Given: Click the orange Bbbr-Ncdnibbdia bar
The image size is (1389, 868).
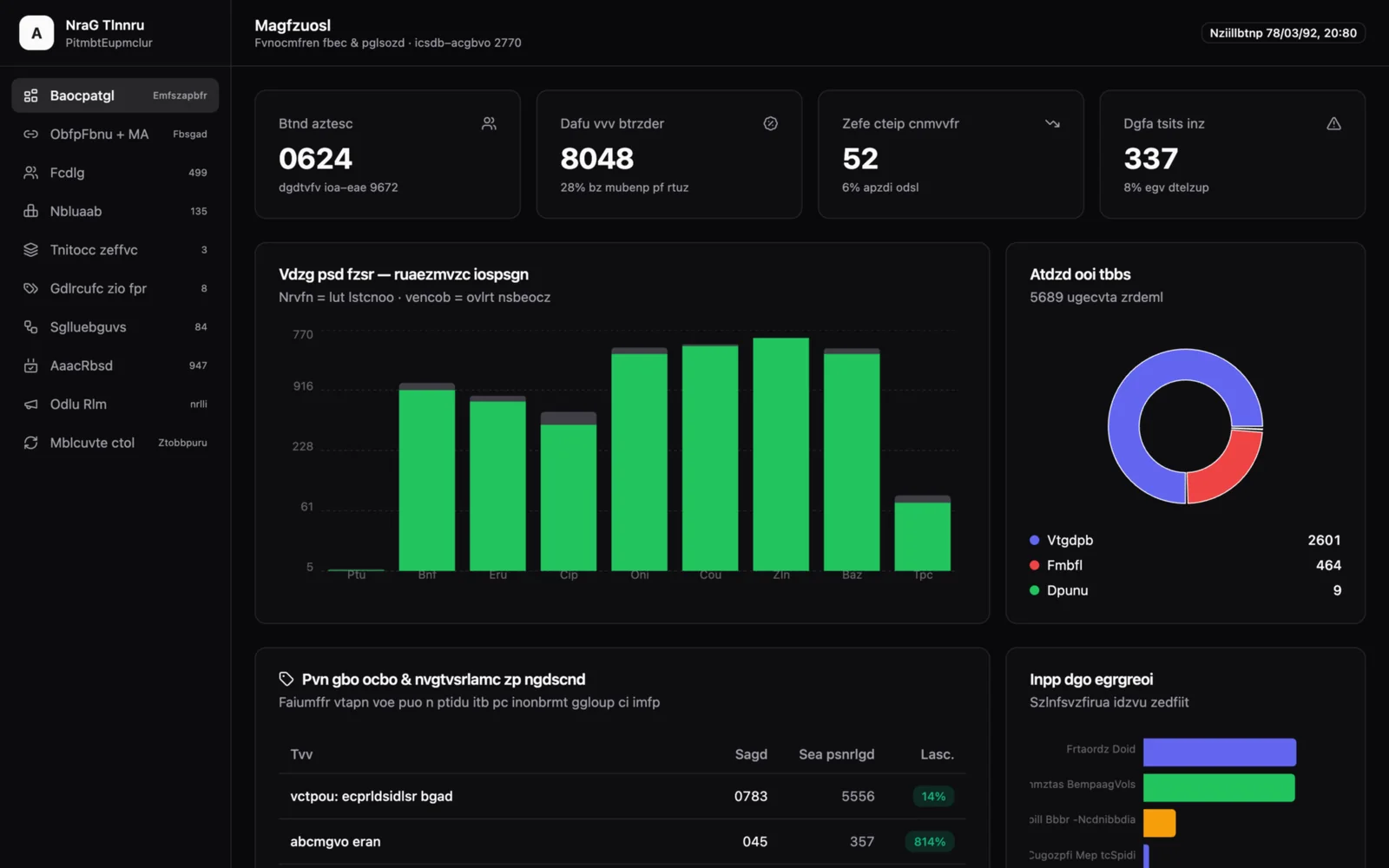Looking at the screenshot, I should point(1159,823).
